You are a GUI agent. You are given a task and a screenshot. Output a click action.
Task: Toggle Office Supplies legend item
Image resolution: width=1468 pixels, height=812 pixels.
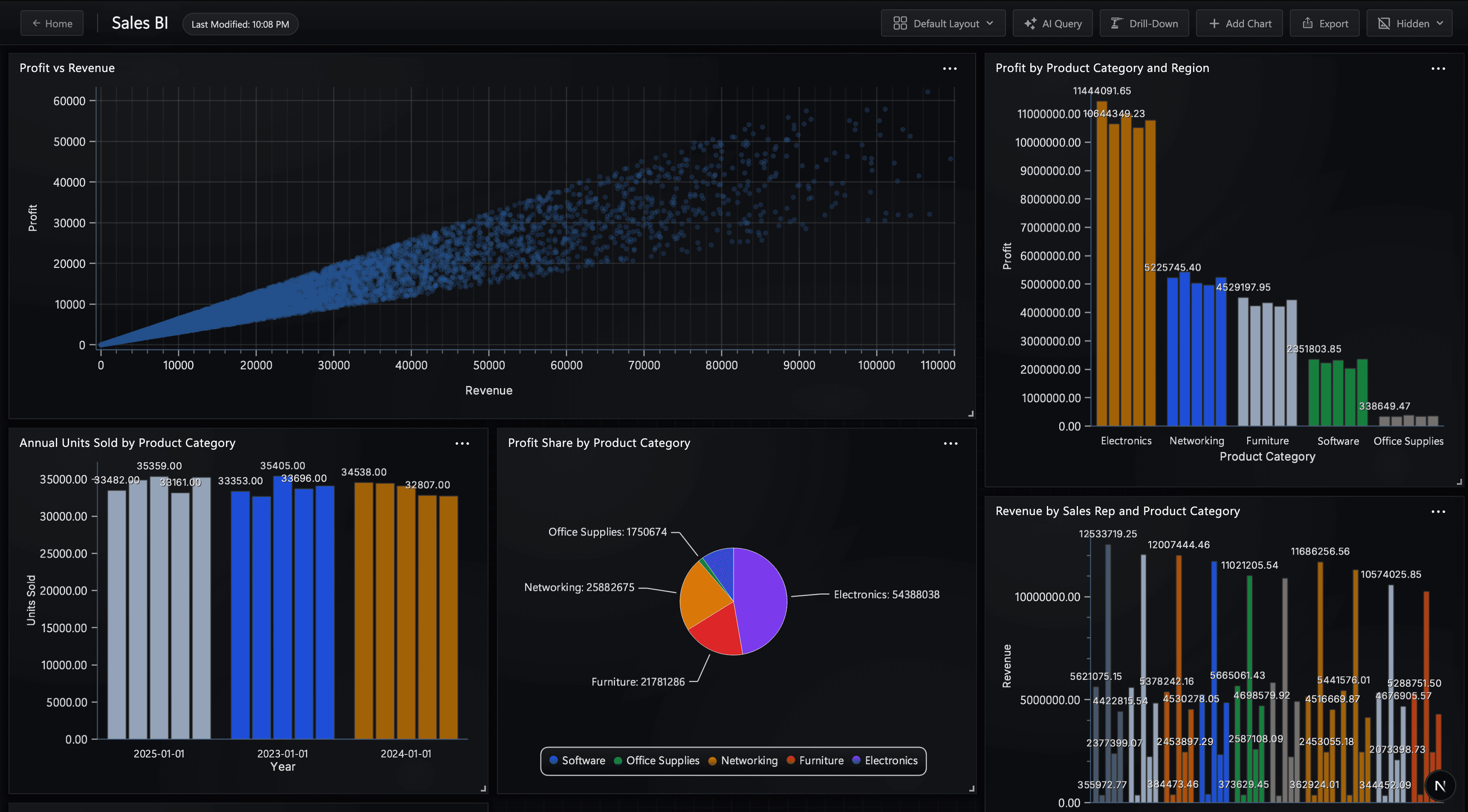pos(656,761)
